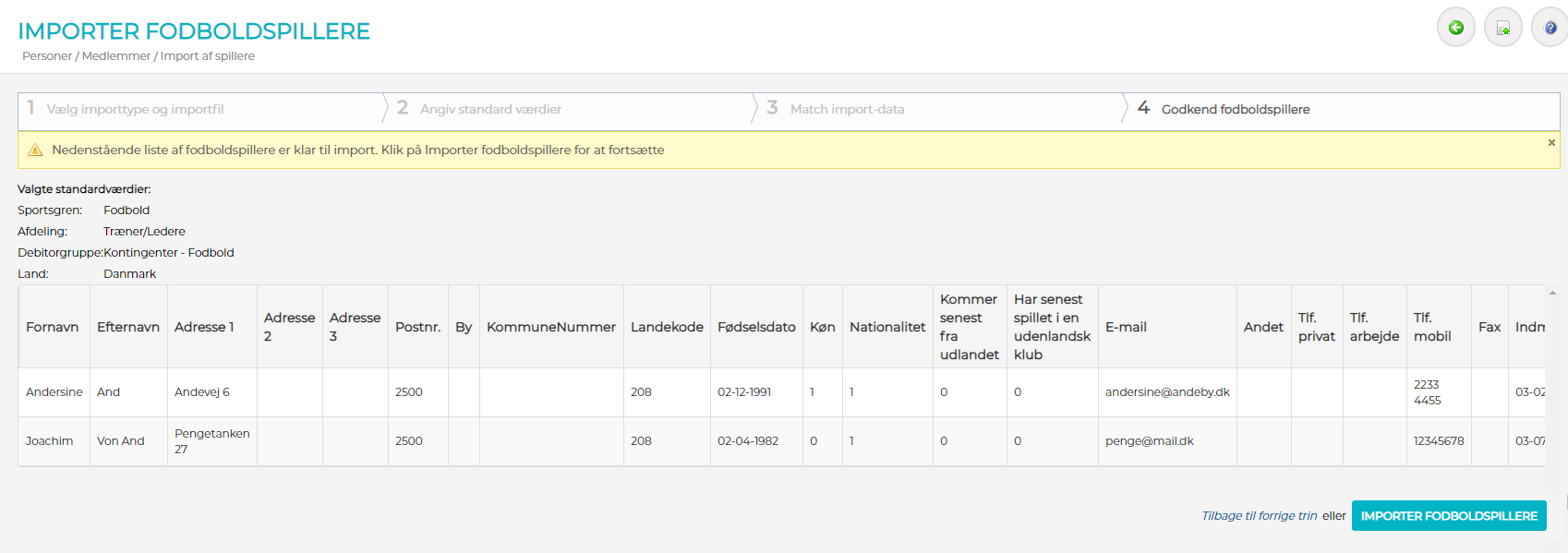1568x553 pixels.
Task: Click the Postnr. column header
Action: (417, 327)
